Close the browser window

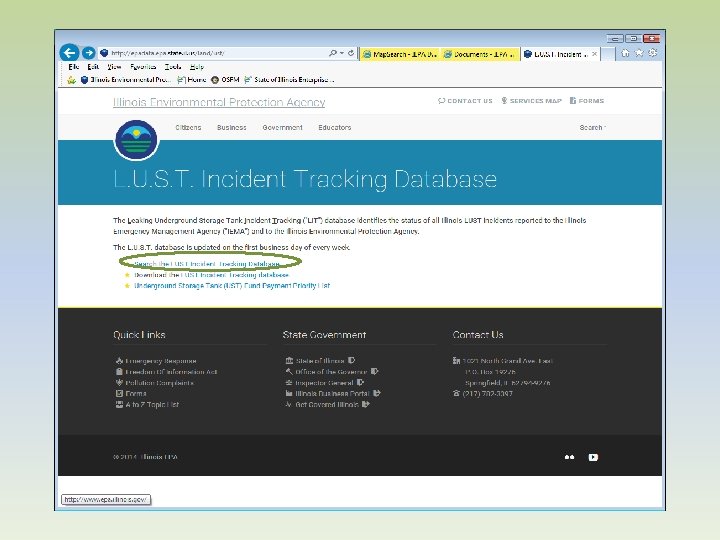(x=652, y=39)
